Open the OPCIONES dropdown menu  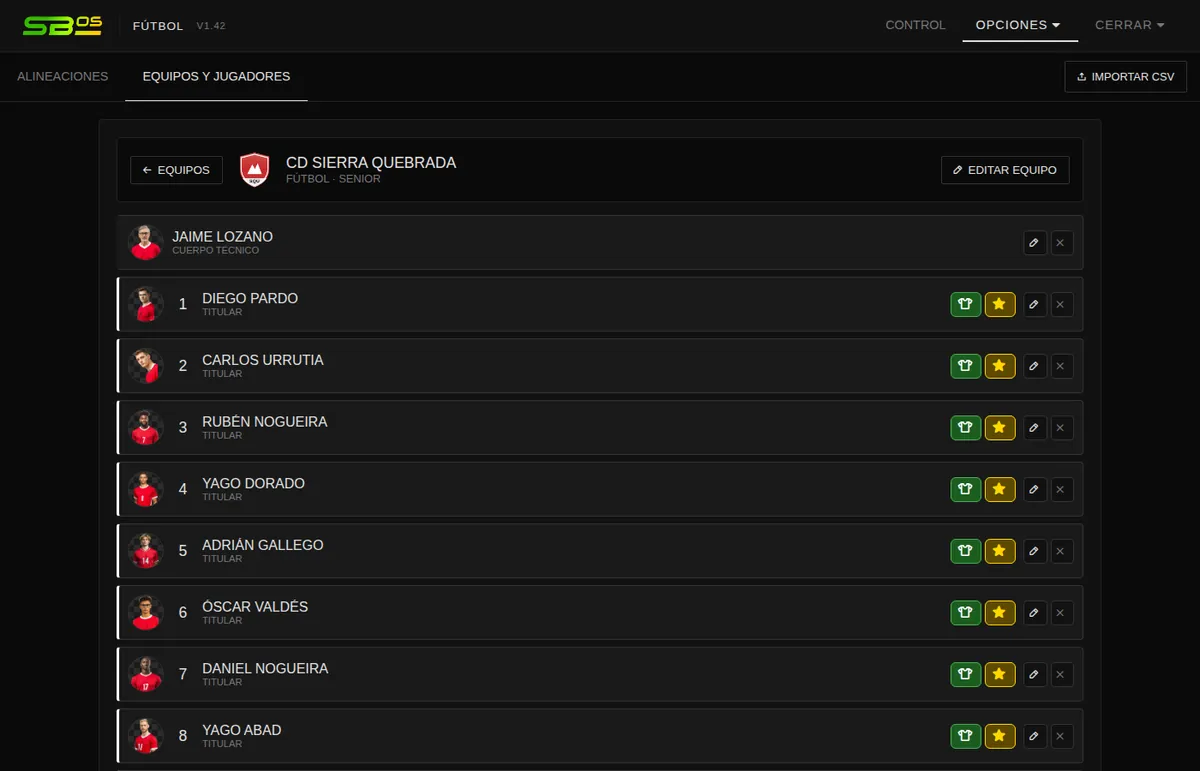coord(1019,25)
